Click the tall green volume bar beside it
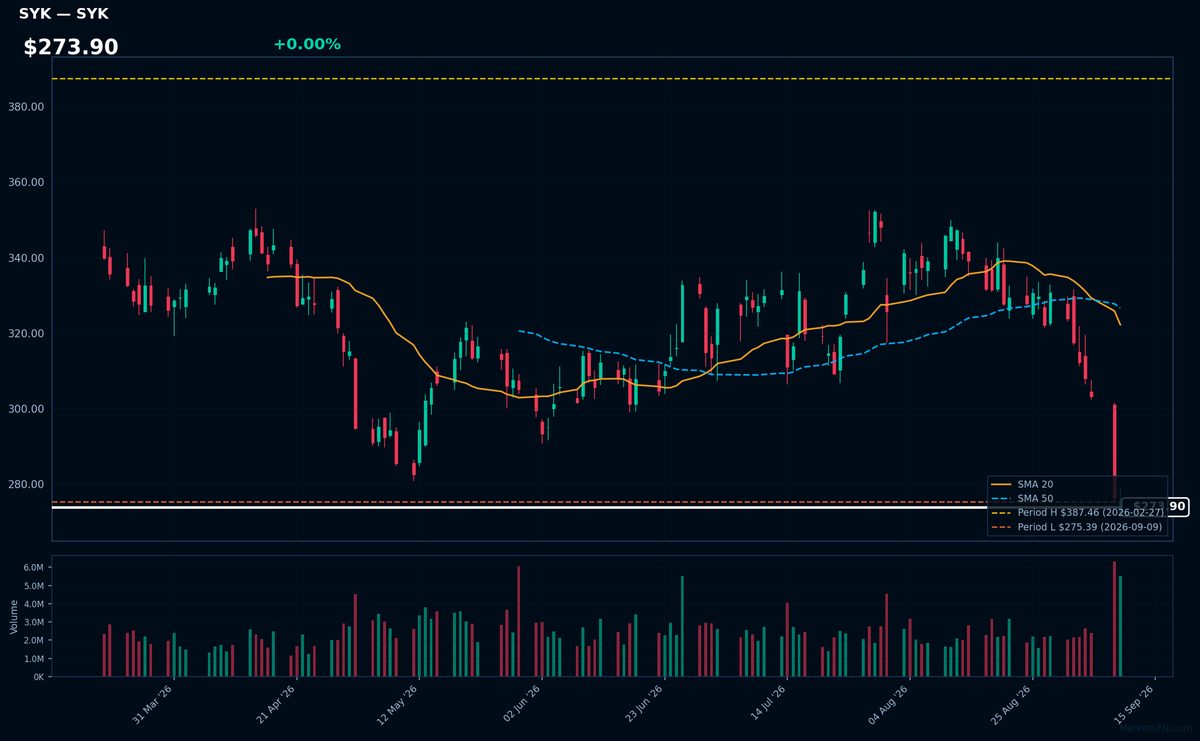 (x=1120, y=626)
